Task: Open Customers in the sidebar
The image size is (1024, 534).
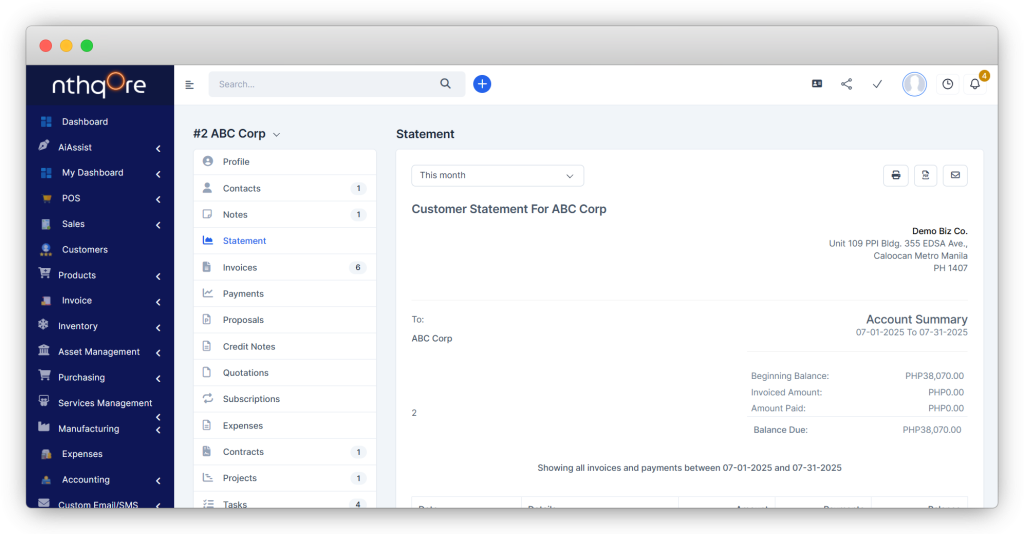Action: tap(85, 250)
